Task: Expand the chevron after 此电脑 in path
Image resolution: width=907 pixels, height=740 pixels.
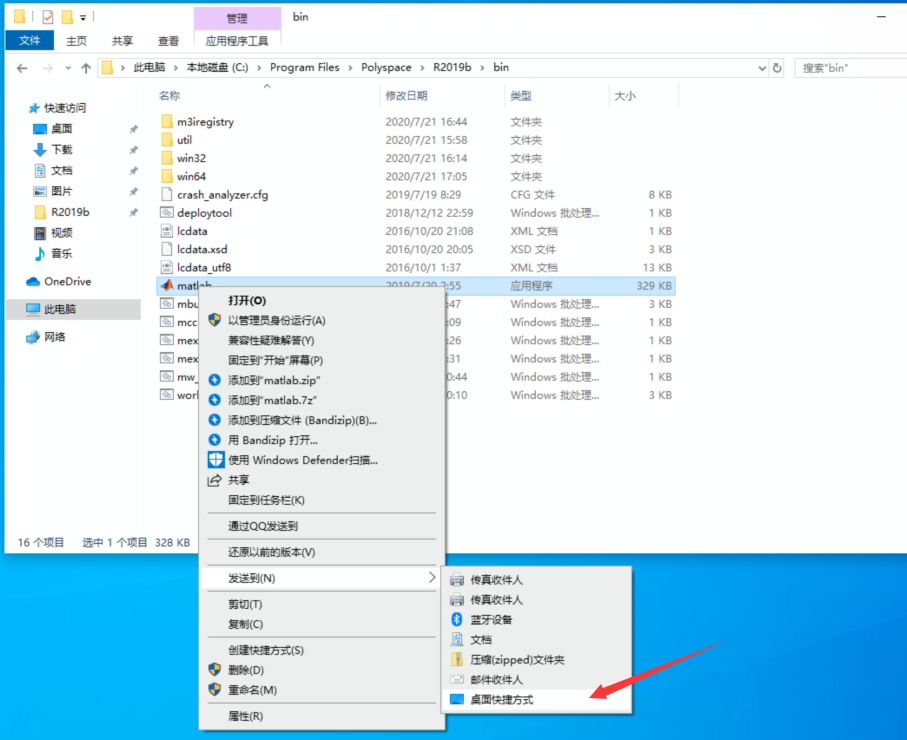Action: (176, 68)
